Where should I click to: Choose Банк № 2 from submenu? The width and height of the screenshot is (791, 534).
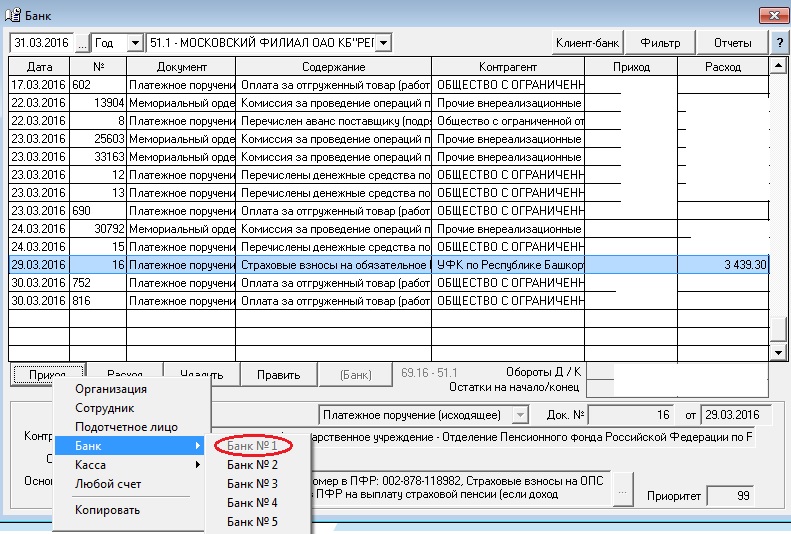click(x=252, y=465)
